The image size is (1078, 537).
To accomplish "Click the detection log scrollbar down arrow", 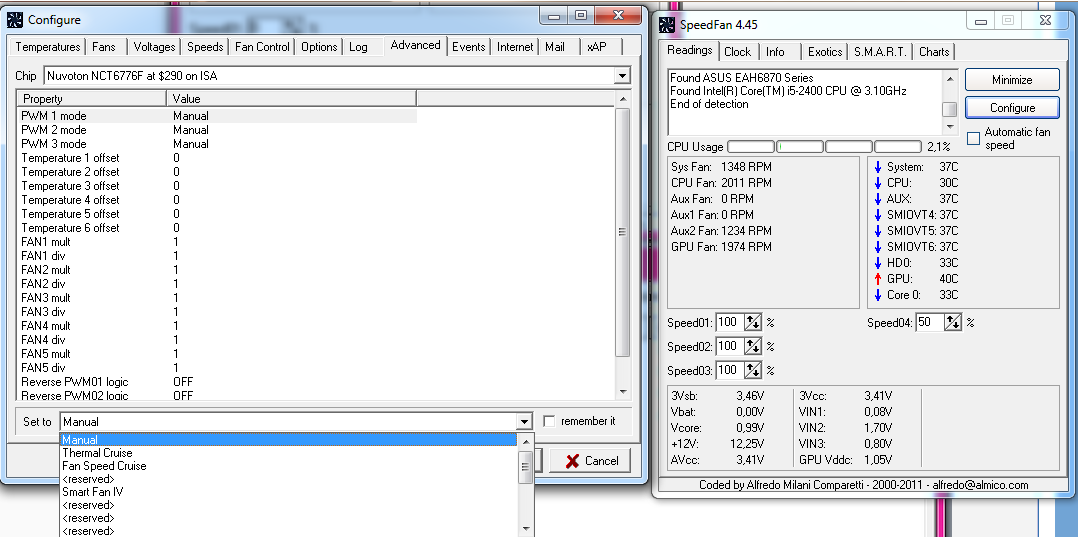I will 949,127.
